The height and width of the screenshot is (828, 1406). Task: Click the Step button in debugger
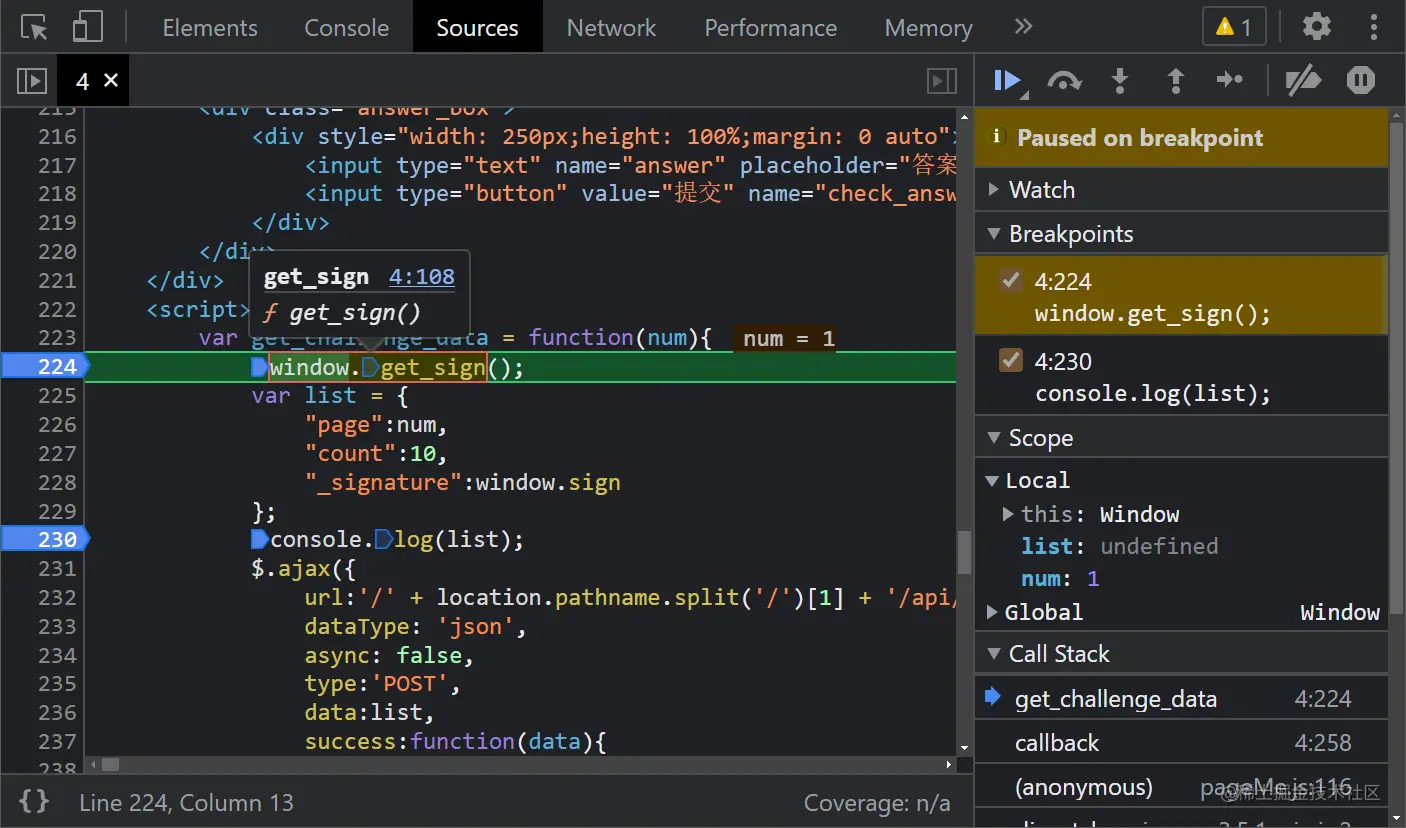1230,81
